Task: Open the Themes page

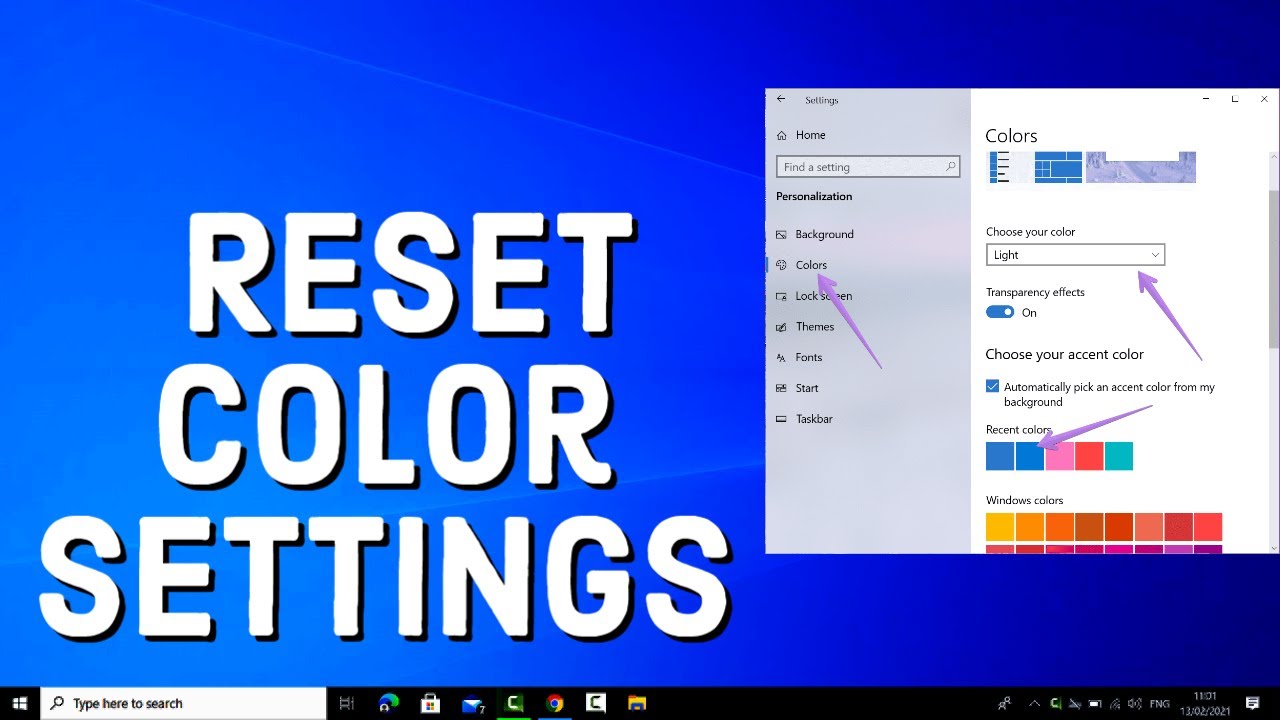Action: click(805, 327)
